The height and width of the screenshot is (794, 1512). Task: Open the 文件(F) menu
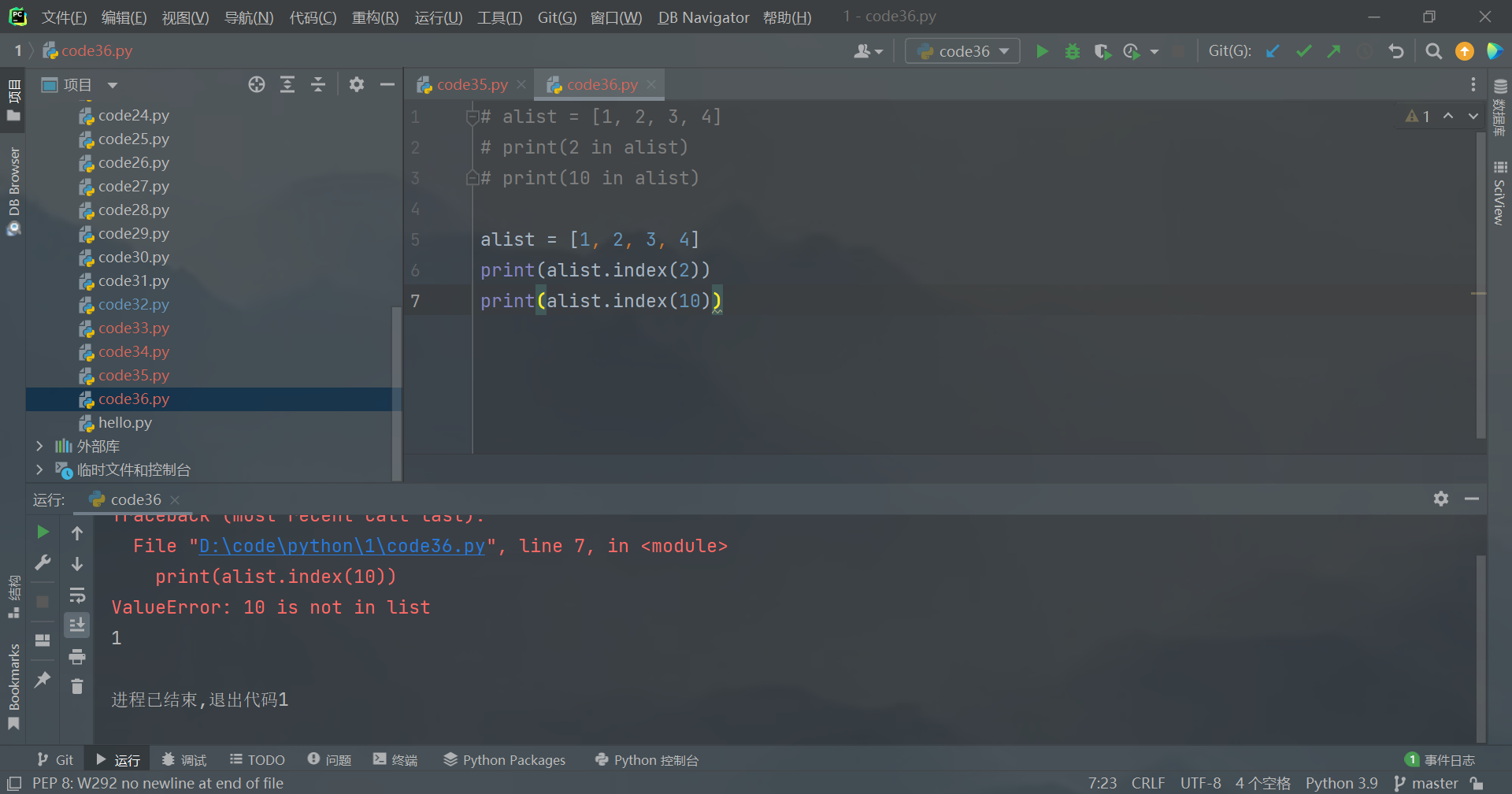(64, 17)
